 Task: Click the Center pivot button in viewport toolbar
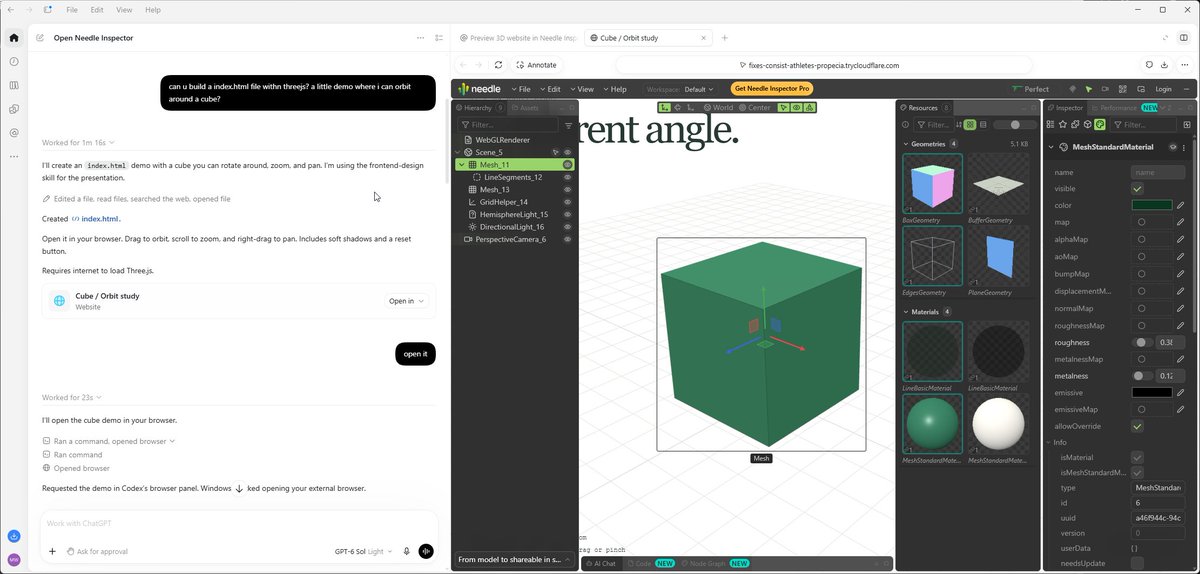755,107
